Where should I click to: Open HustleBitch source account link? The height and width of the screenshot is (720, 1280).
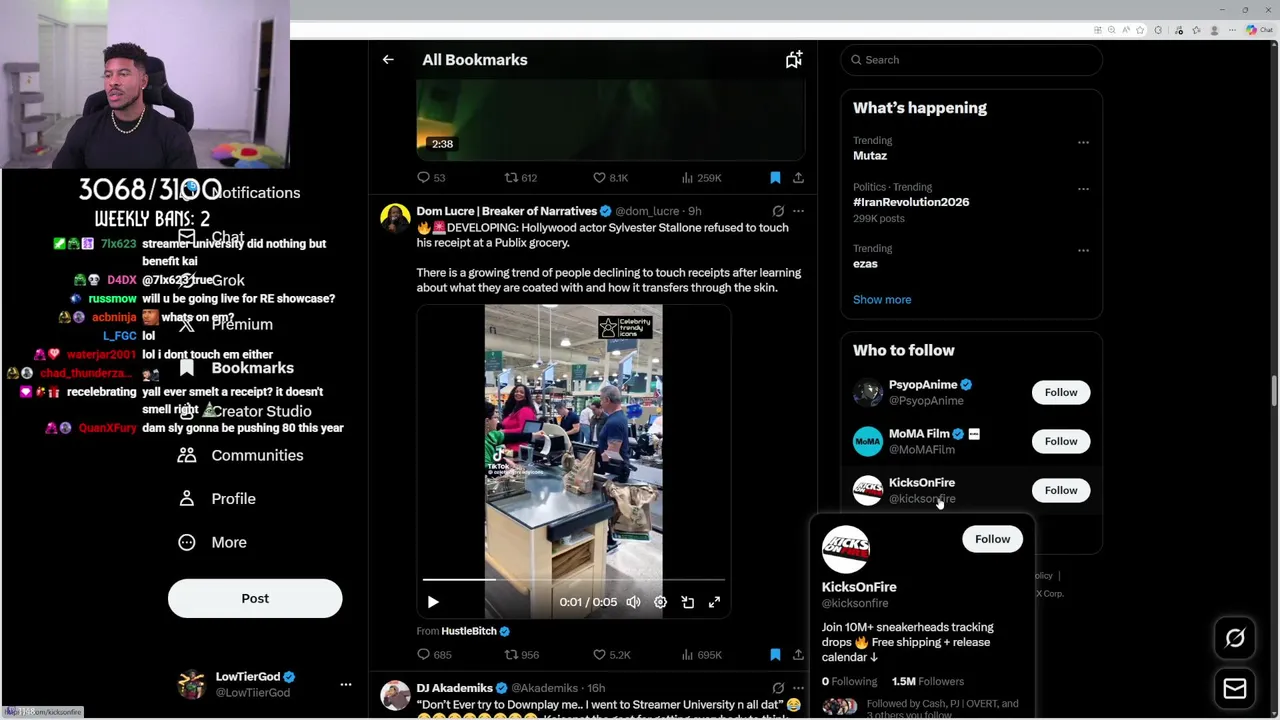[x=475, y=631]
